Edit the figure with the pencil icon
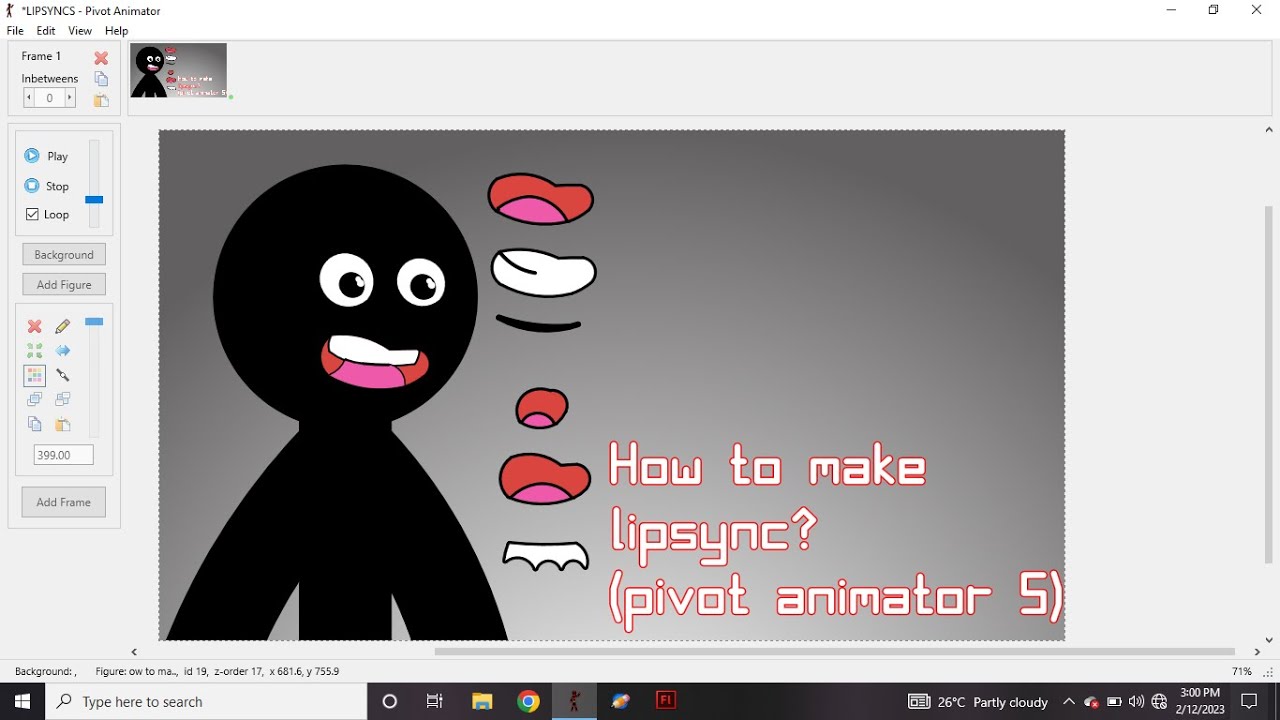 [x=63, y=326]
